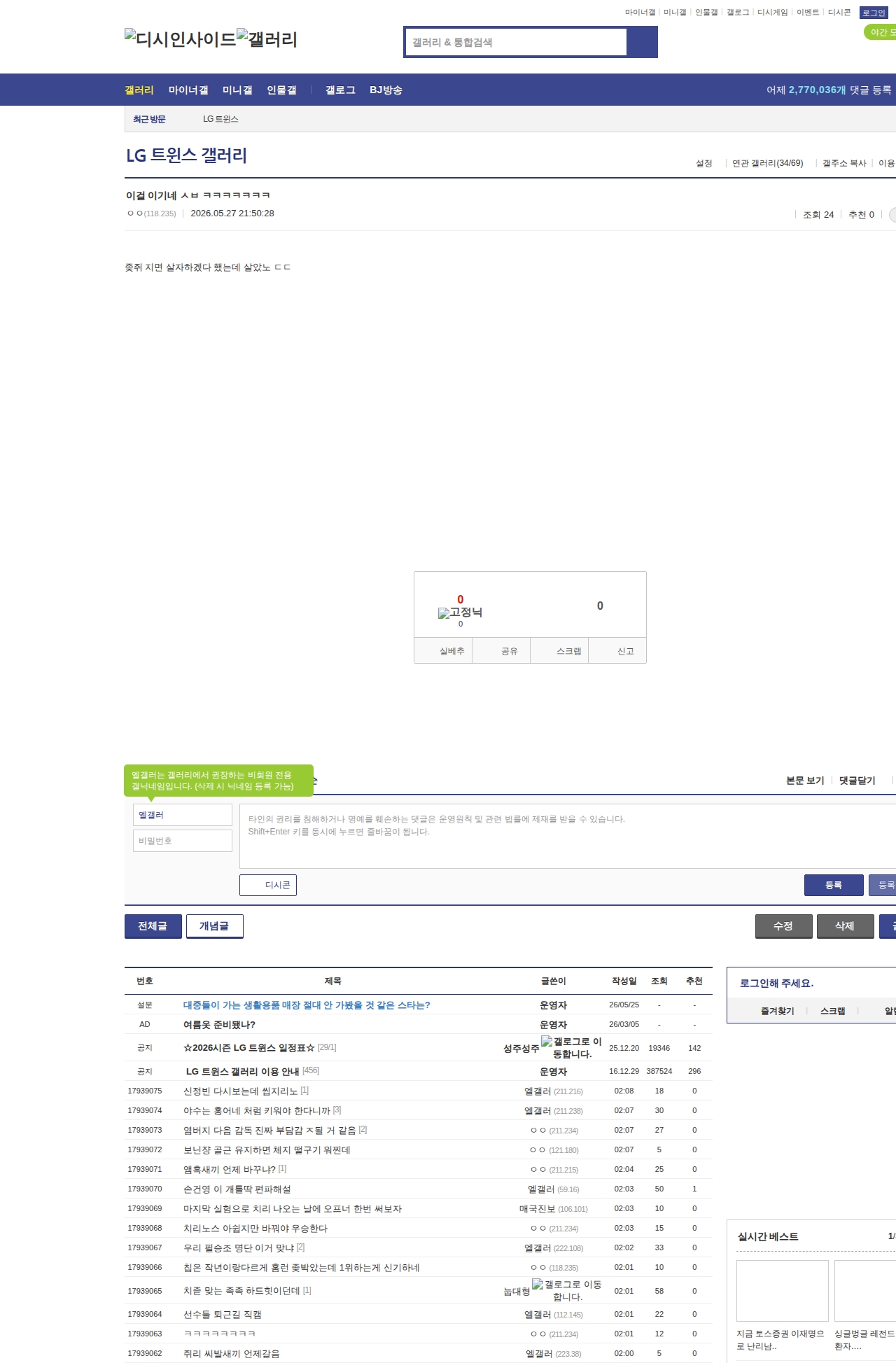The width and height of the screenshot is (896, 1363).
Task: Open the post 야수는 홍어네 처럼 키워야 한다니까
Action: click(x=257, y=1110)
